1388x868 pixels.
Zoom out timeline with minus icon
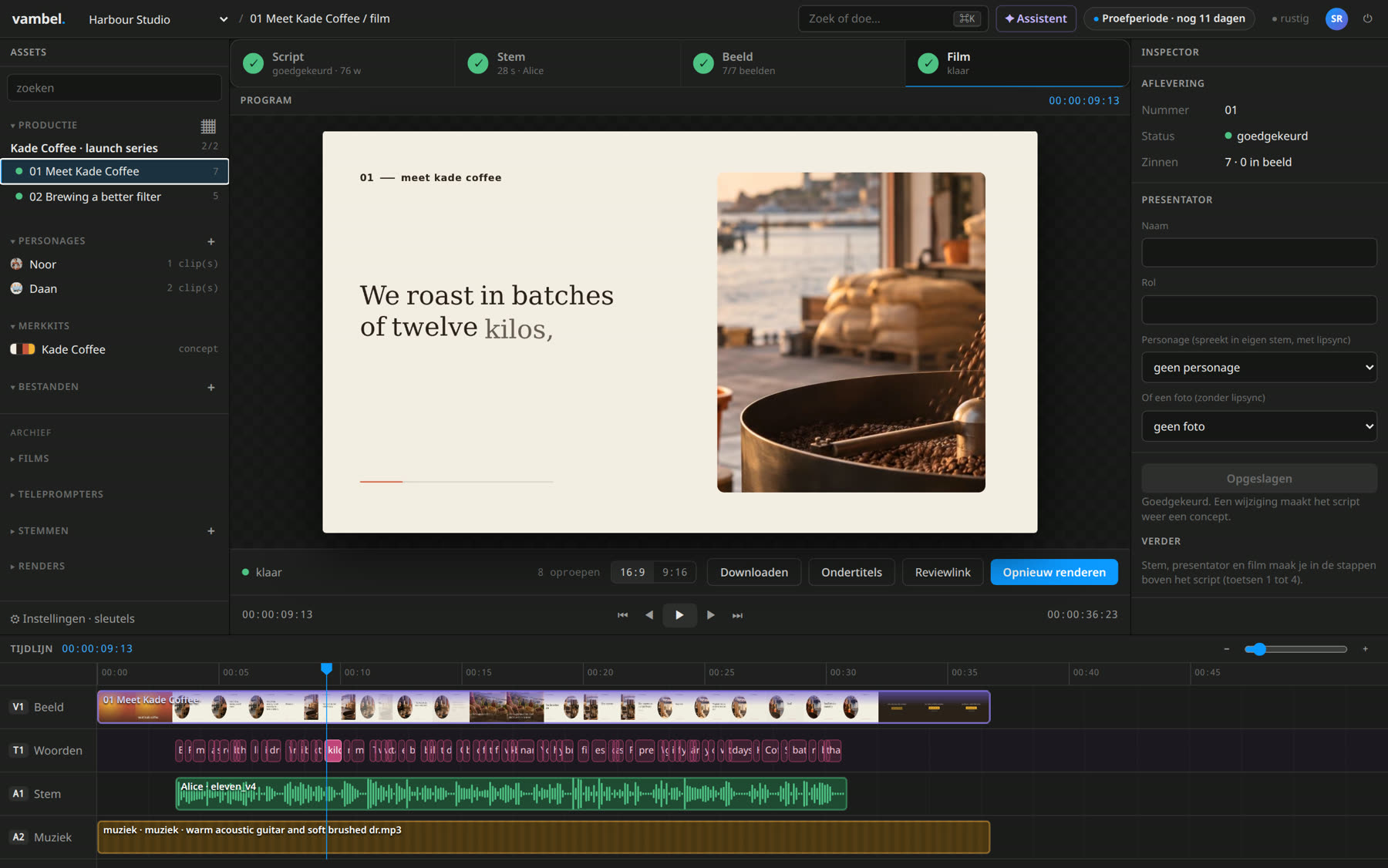(1226, 649)
